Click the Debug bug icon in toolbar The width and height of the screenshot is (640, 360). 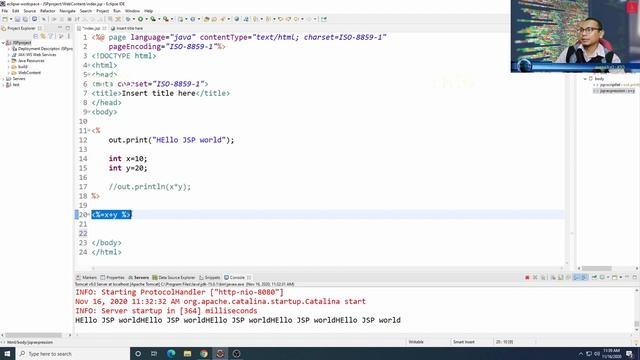coord(128,19)
